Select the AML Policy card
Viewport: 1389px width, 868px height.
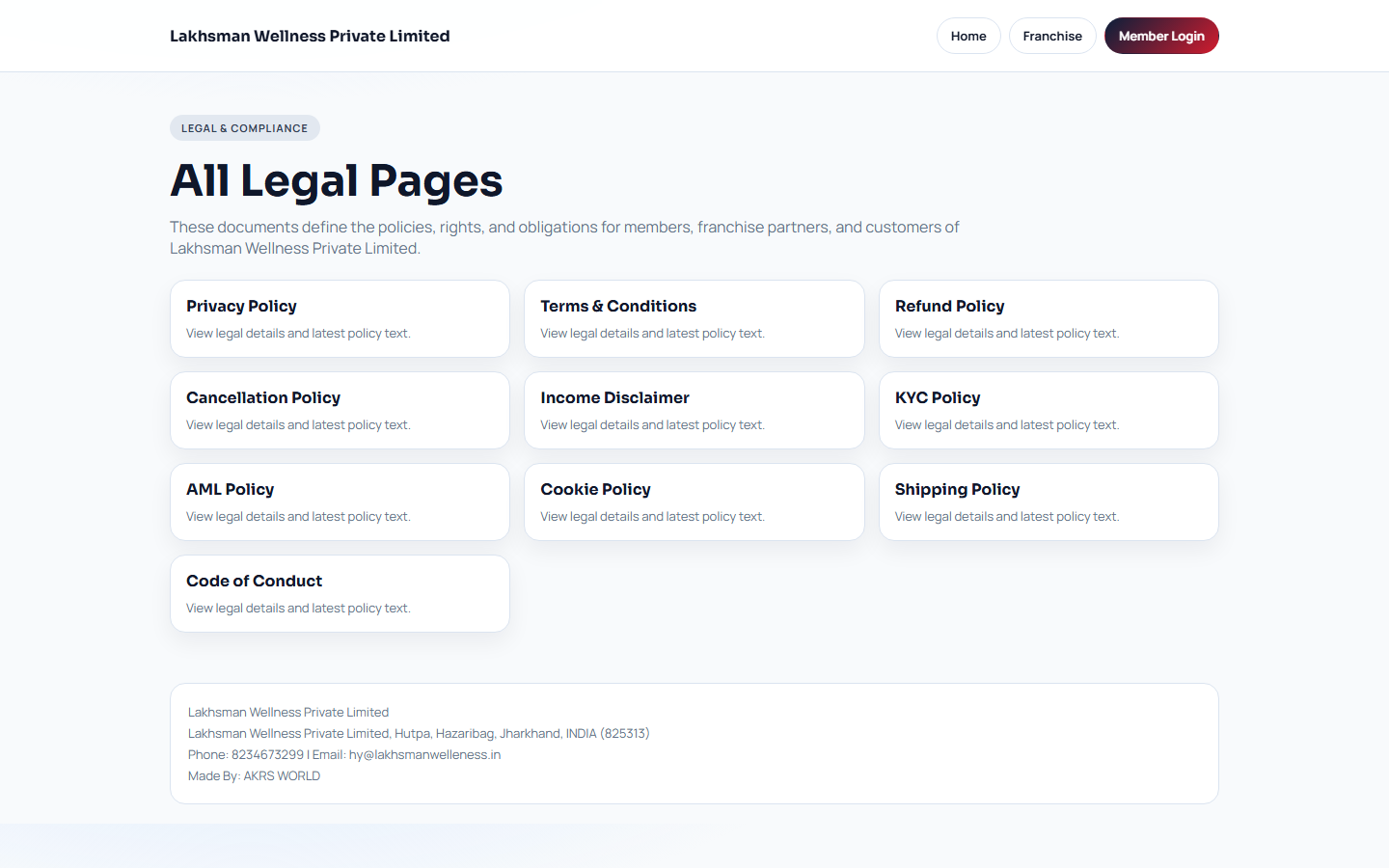click(x=340, y=502)
